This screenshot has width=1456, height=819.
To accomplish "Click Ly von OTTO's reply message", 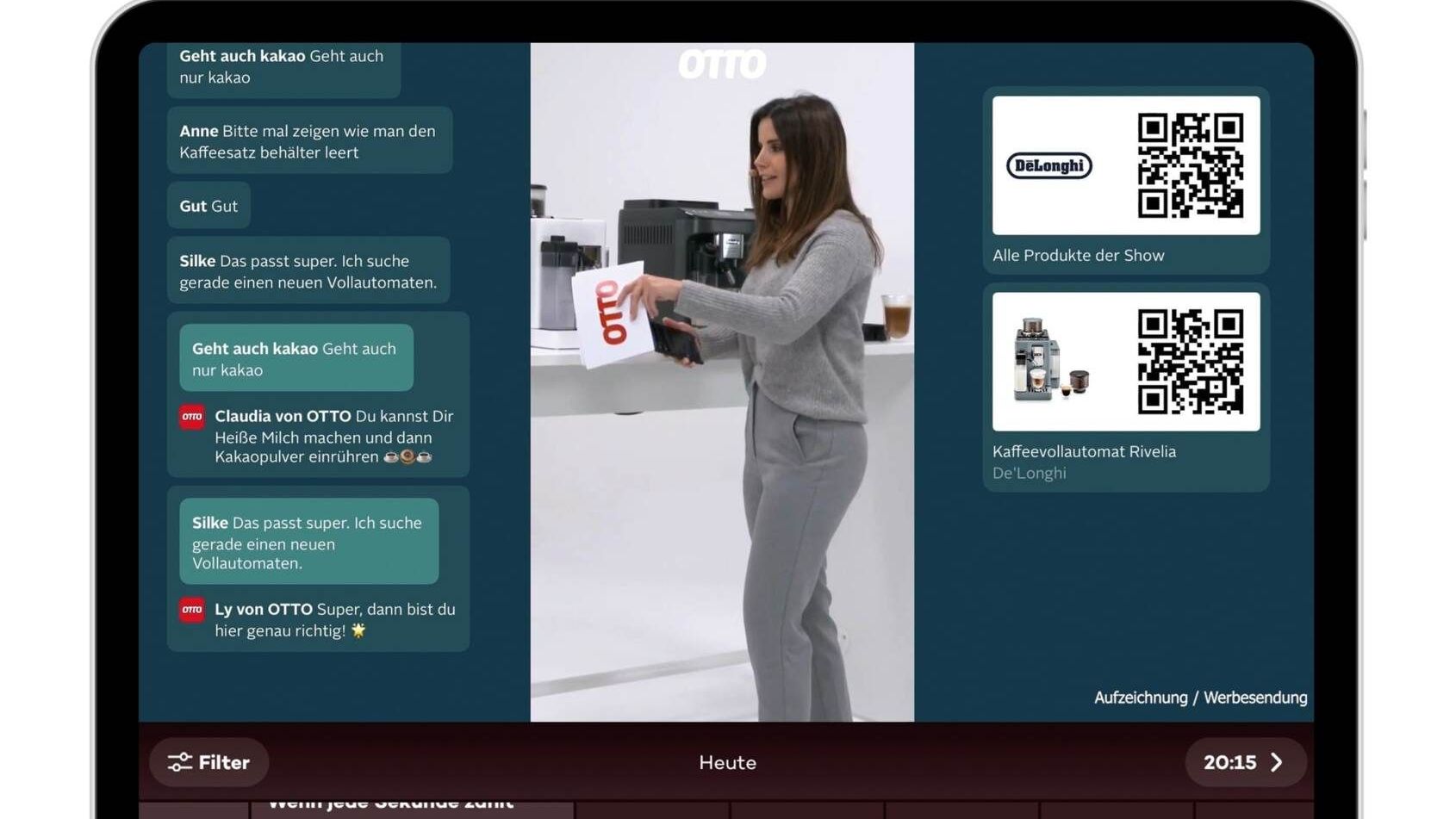I will point(335,619).
